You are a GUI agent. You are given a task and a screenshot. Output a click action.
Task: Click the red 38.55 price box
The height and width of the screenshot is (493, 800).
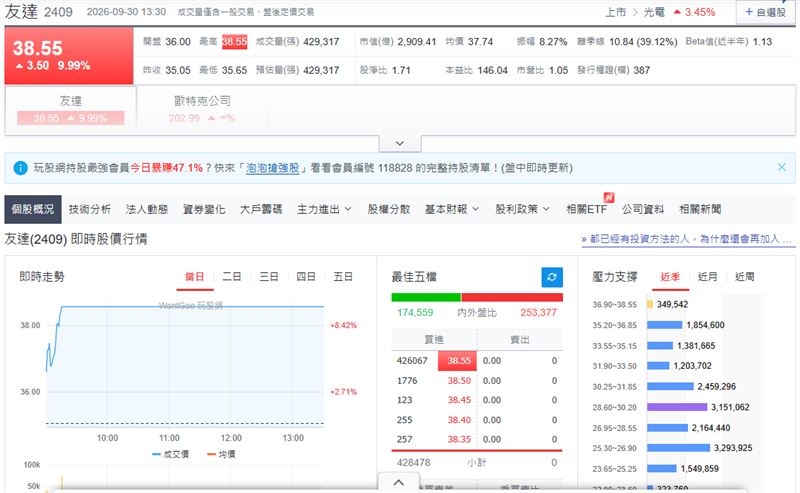pyautogui.click(x=69, y=56)
